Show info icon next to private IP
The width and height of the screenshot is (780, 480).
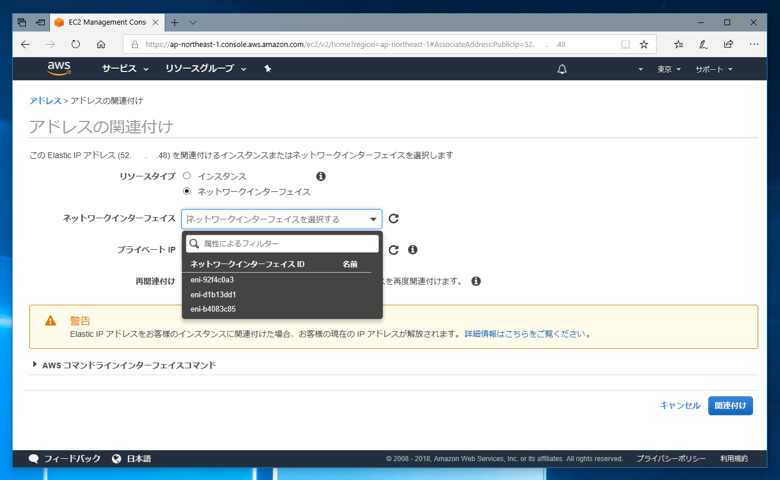(412, 250)
